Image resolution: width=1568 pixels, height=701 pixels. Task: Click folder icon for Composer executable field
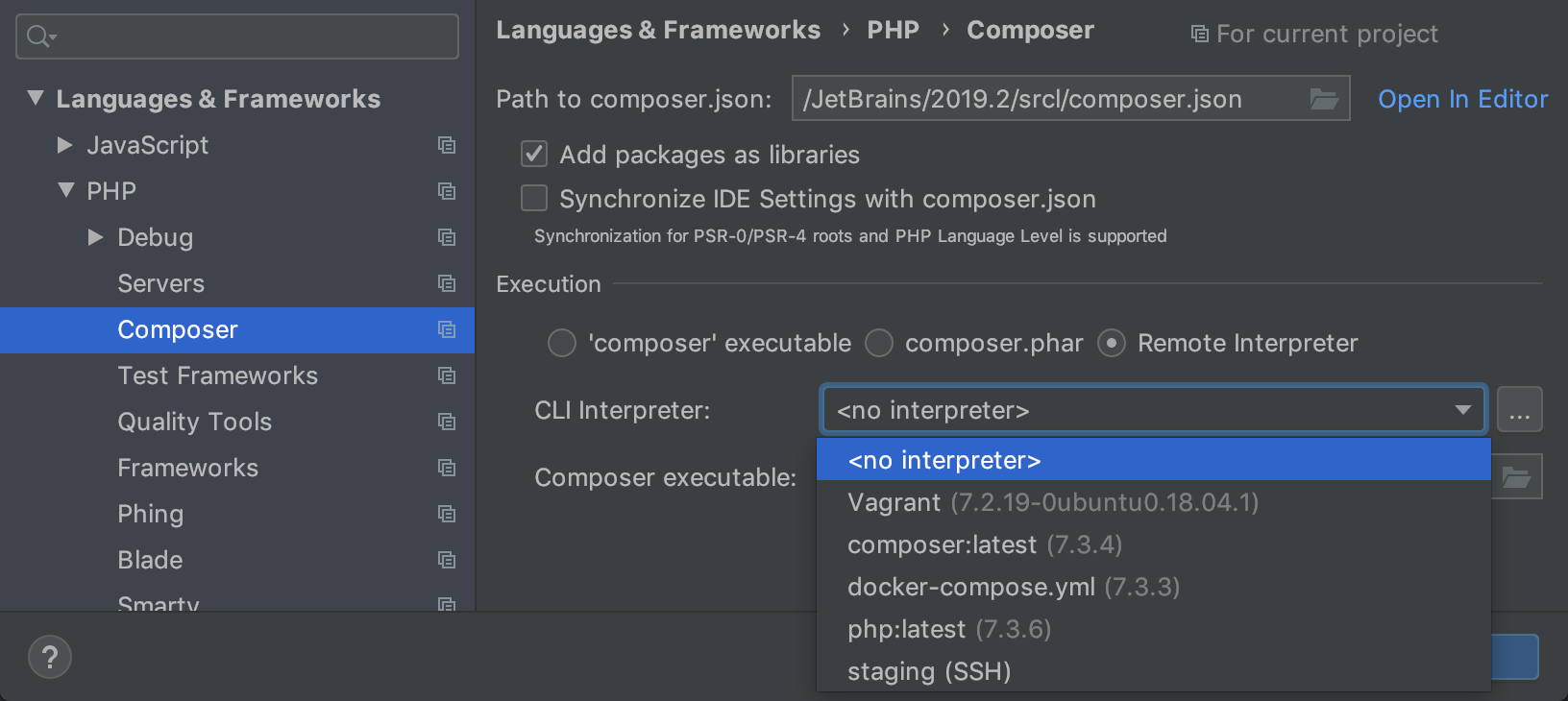(x=1516, y=477)
